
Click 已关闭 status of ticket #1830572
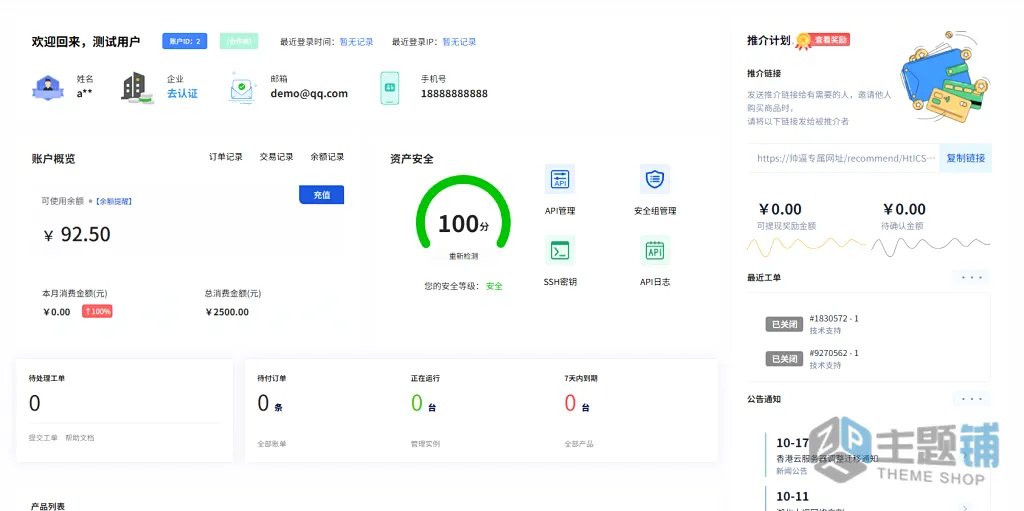[784, 324]
